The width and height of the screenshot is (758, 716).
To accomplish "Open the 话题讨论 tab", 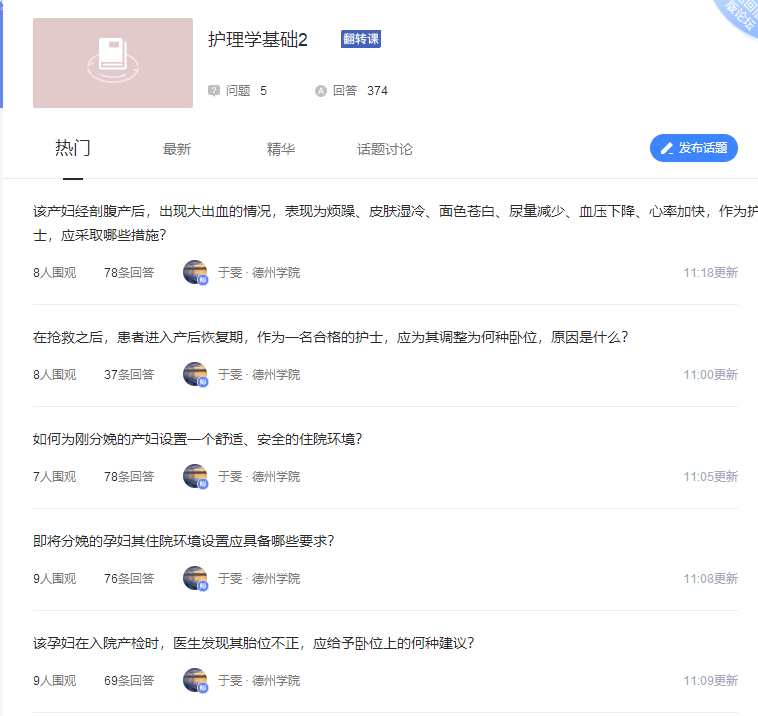I will tap(384, 149).
